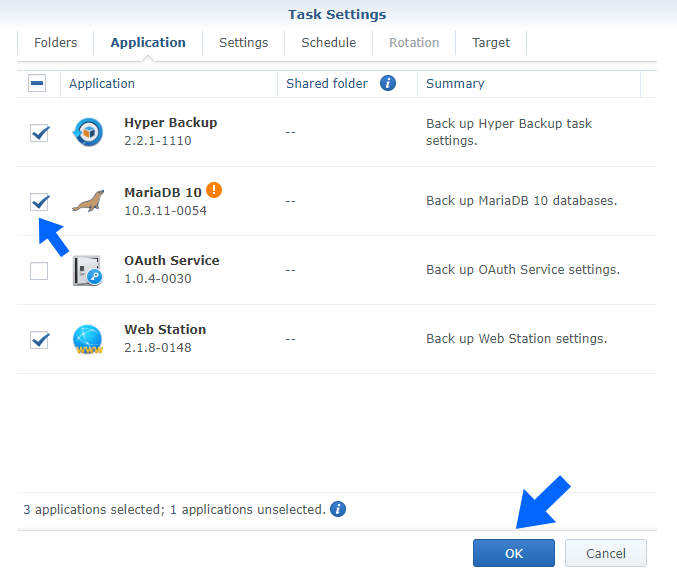Click version 2.2.1-1110 text
The image size is (677, 574).
click(x=158, y=141)
